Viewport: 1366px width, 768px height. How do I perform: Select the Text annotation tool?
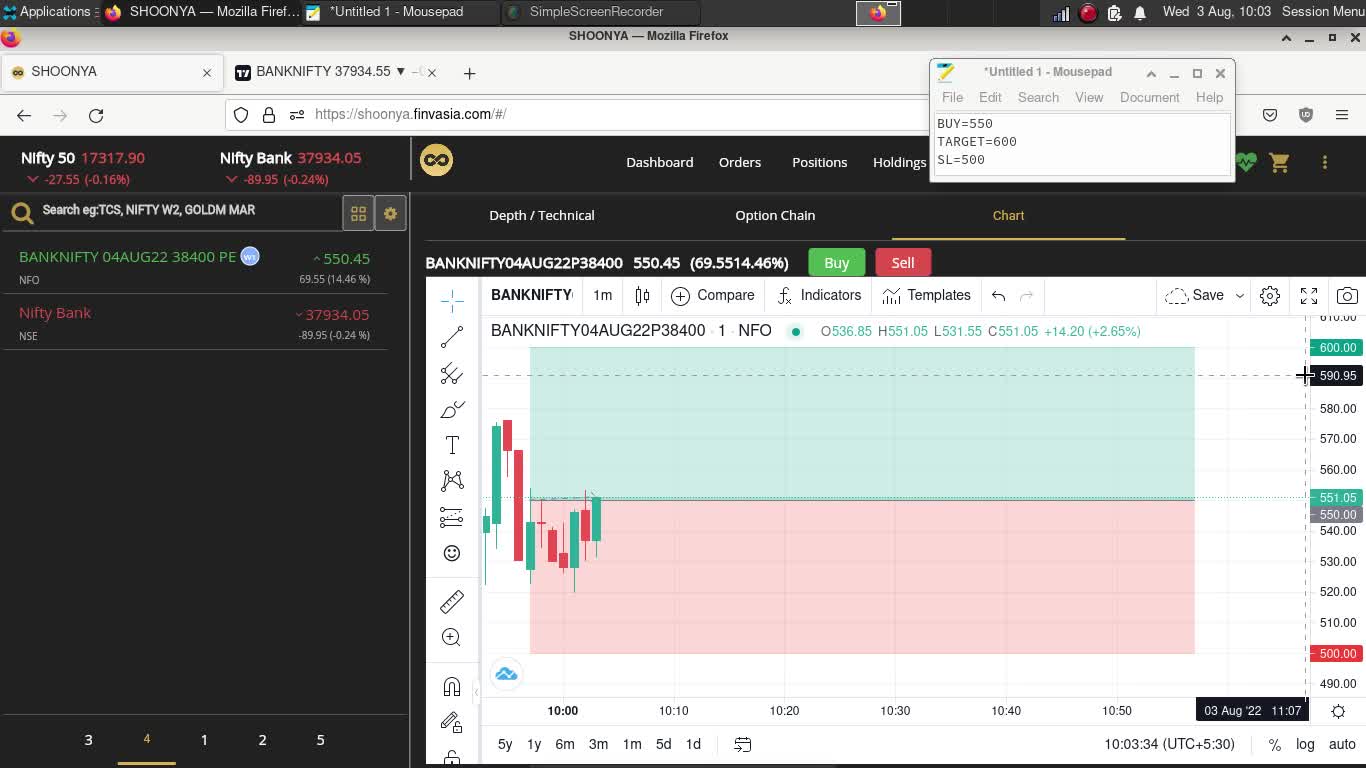[452, 445]
